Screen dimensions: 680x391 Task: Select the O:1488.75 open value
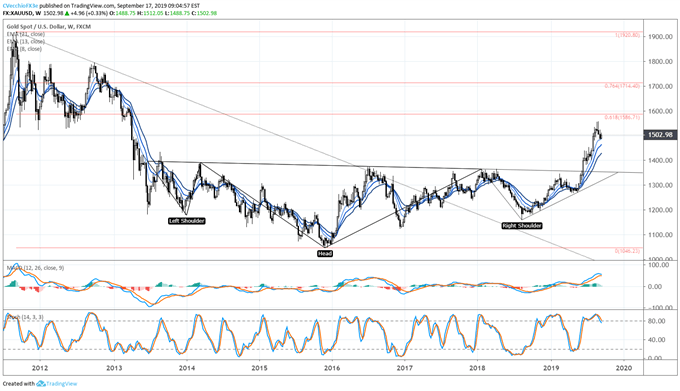coord(122,13)
